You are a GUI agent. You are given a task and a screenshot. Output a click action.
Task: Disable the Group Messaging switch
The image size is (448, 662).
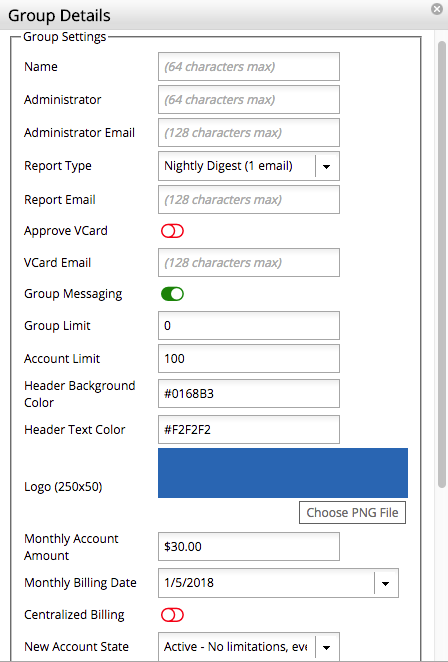(x=172, y=294)
